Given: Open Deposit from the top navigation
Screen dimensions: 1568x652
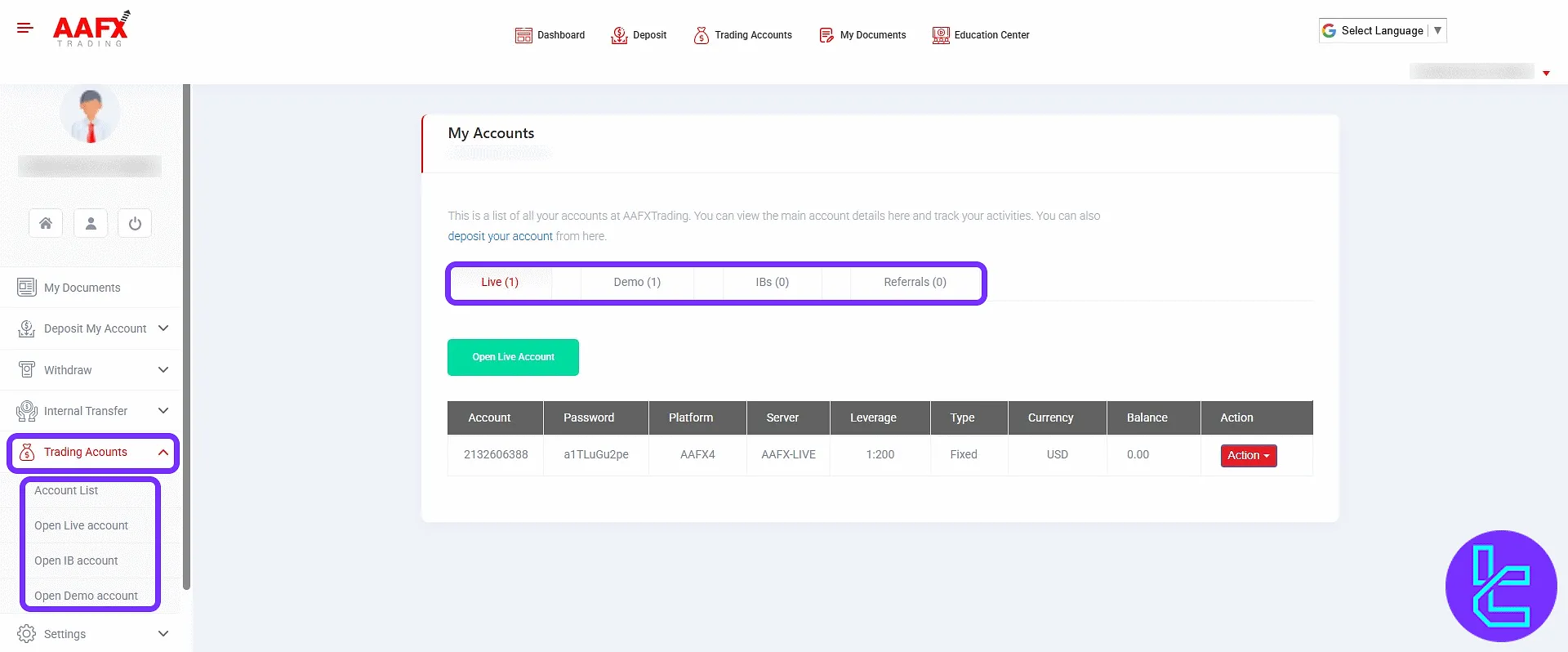Looking at the screenshot, I should [639, 35].
